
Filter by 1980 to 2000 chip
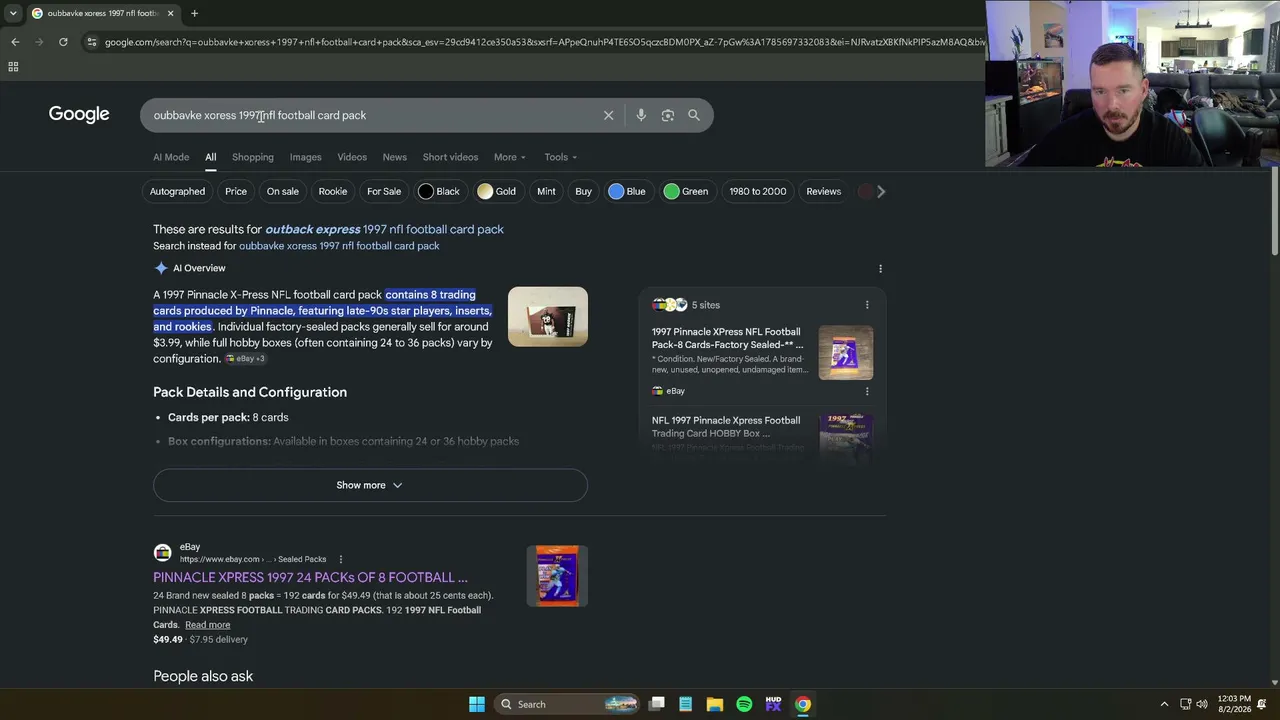tap(758, 191)
